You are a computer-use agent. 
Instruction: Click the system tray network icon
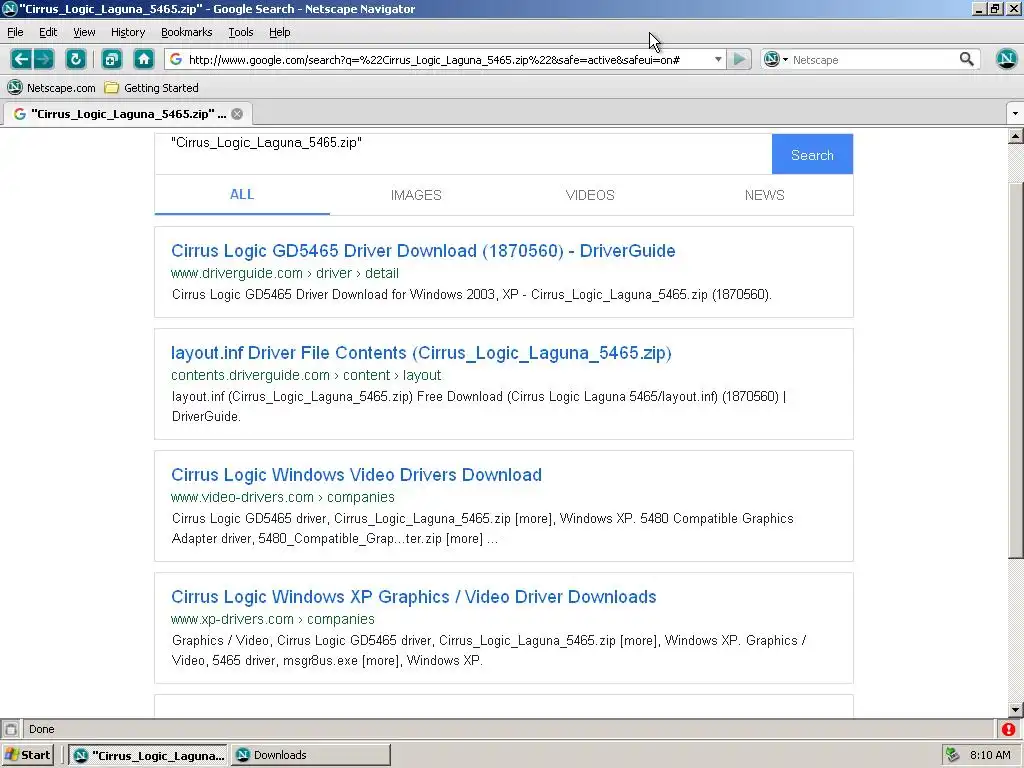click(x=952, y=755)
